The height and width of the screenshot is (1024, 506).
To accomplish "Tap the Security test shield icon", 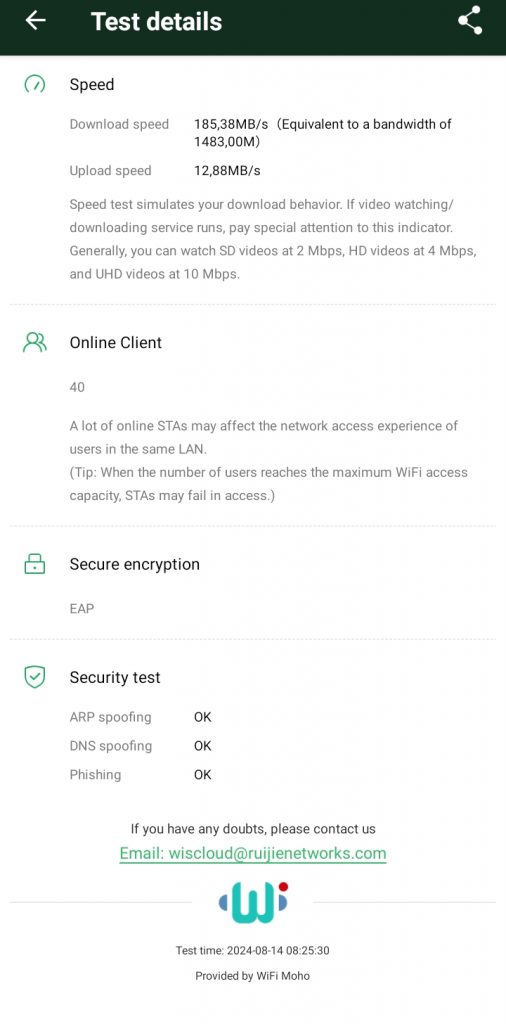I will (35, 677).
